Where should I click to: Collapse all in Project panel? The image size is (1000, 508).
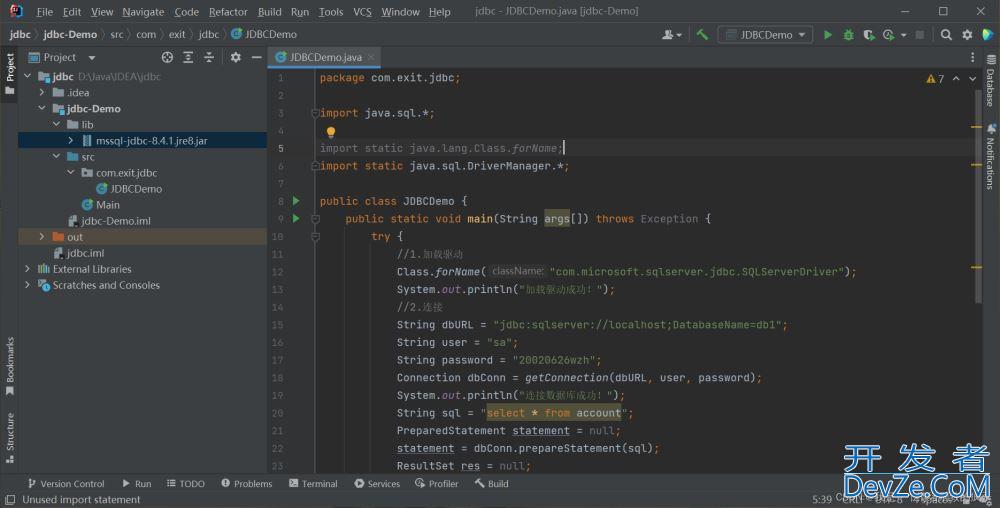pos(209,57)
